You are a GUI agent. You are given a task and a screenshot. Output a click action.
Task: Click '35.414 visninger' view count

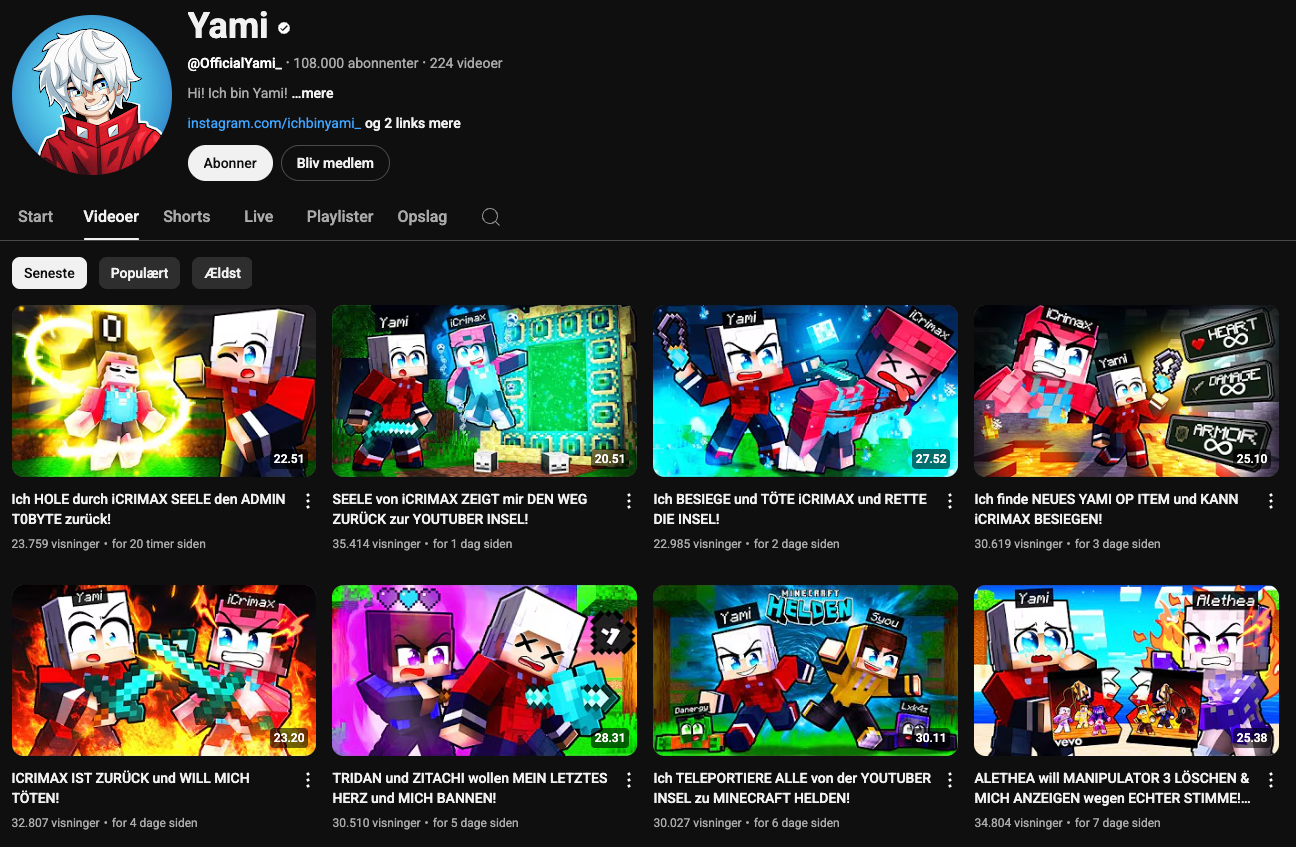(377, 544)
